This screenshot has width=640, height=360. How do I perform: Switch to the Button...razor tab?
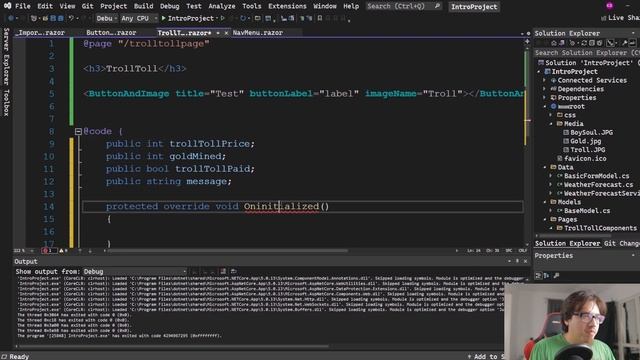(111, 33)
